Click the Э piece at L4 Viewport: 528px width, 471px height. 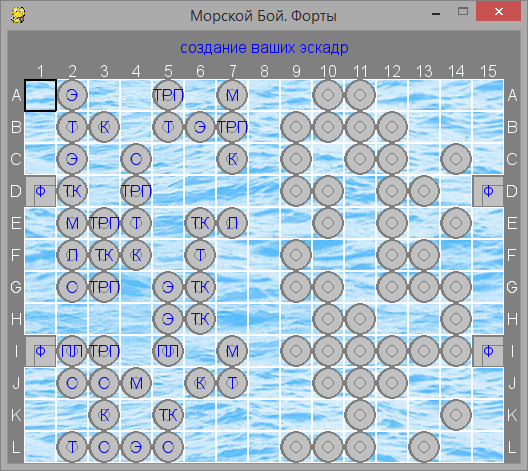136,447
